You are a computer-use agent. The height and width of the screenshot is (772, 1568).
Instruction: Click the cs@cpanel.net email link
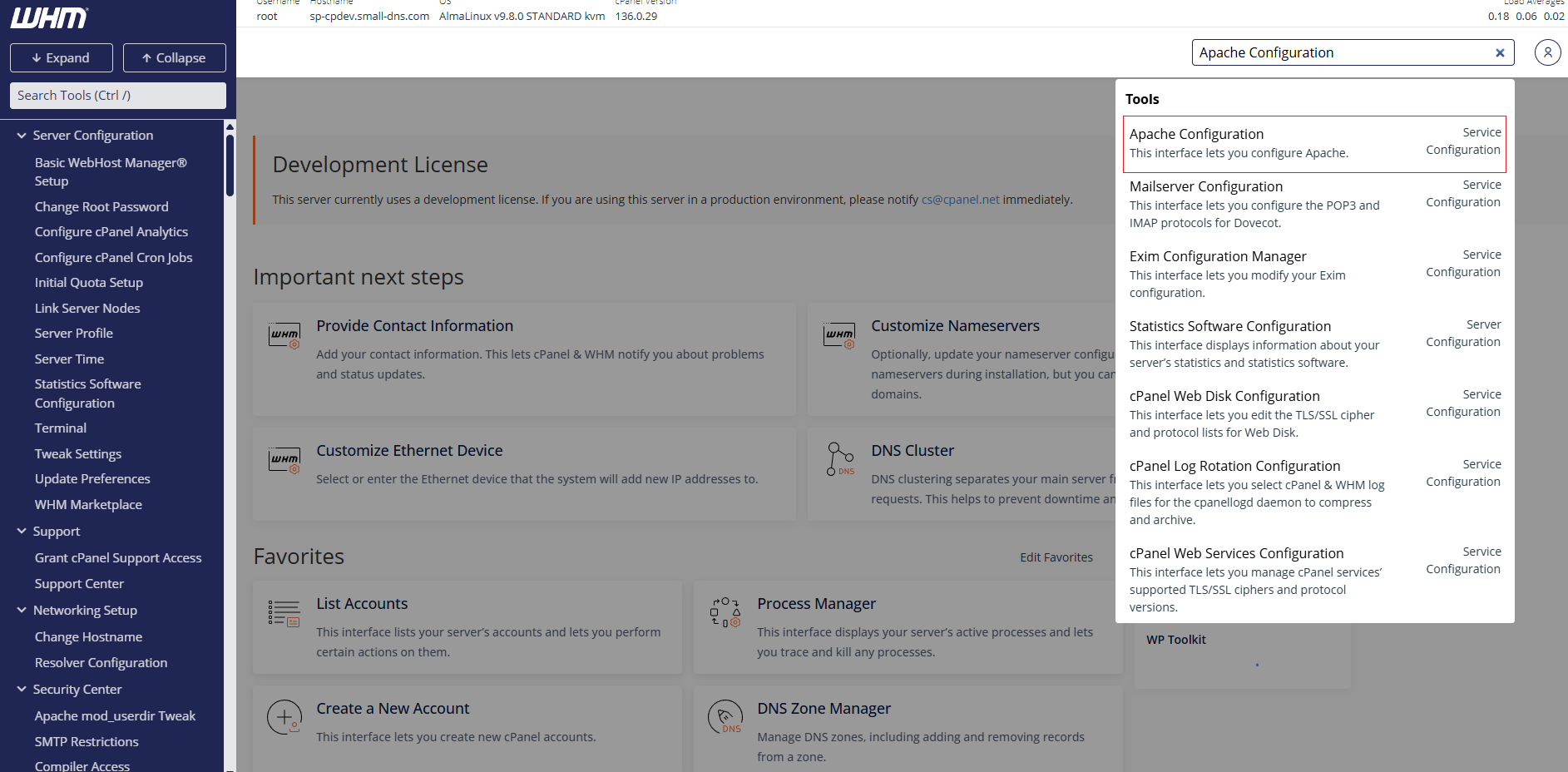coord(960,200)
